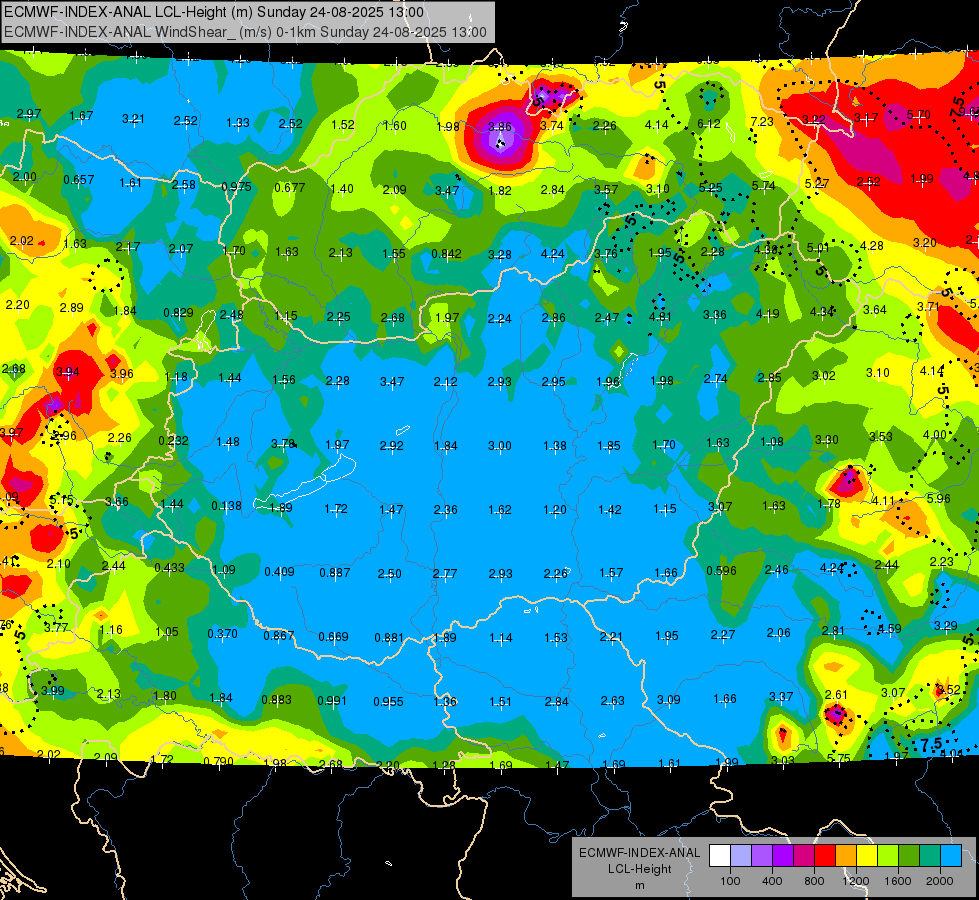Viewport: 979px width, 900px height.
Task: Click the light lavender legend swatch
Action: point(741,856)
